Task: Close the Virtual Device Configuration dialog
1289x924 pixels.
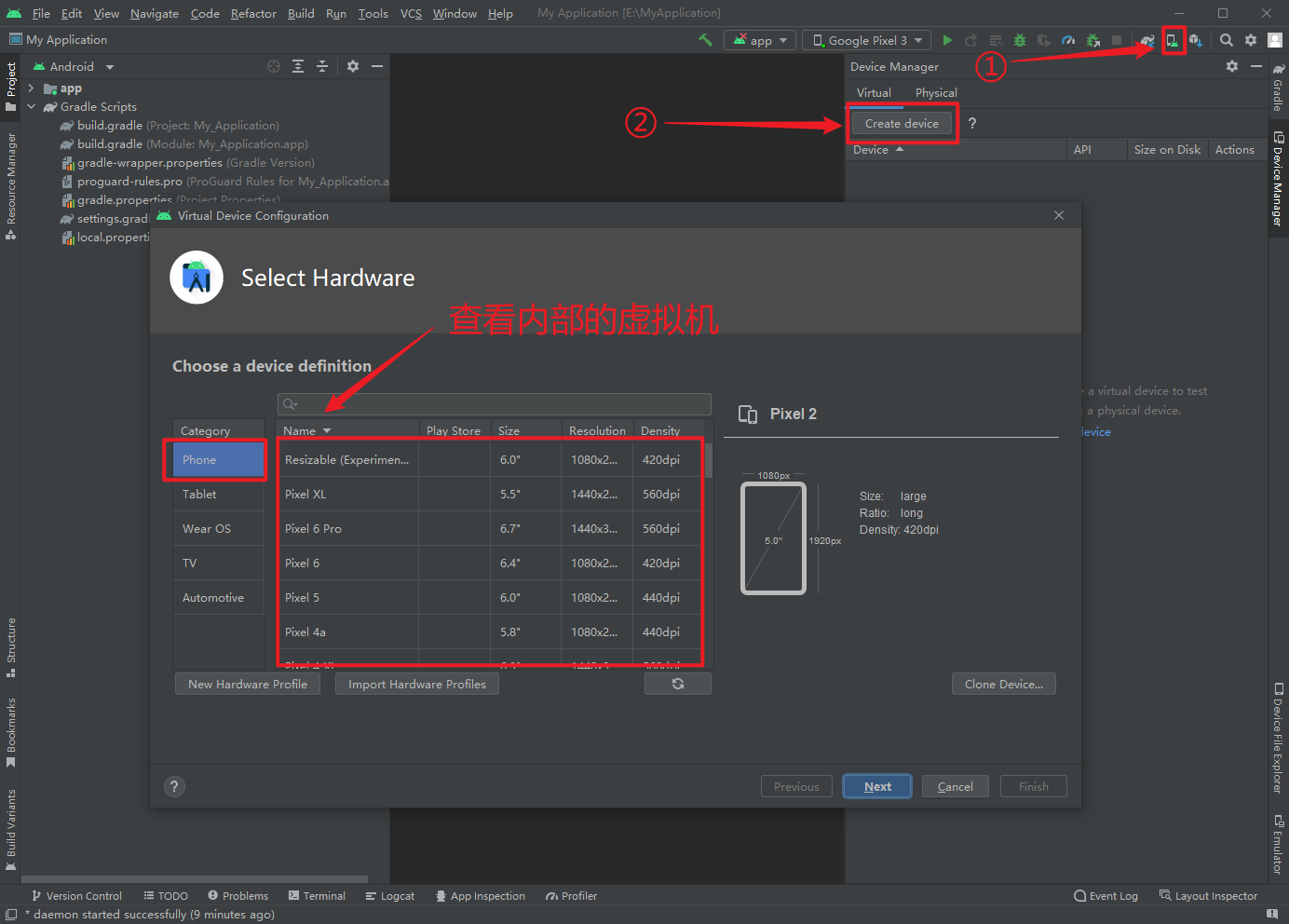Action: [x=1059, y=215]
